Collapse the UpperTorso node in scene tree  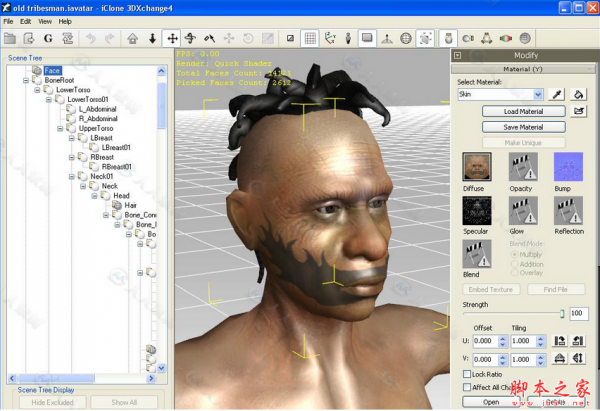point(59,129)
